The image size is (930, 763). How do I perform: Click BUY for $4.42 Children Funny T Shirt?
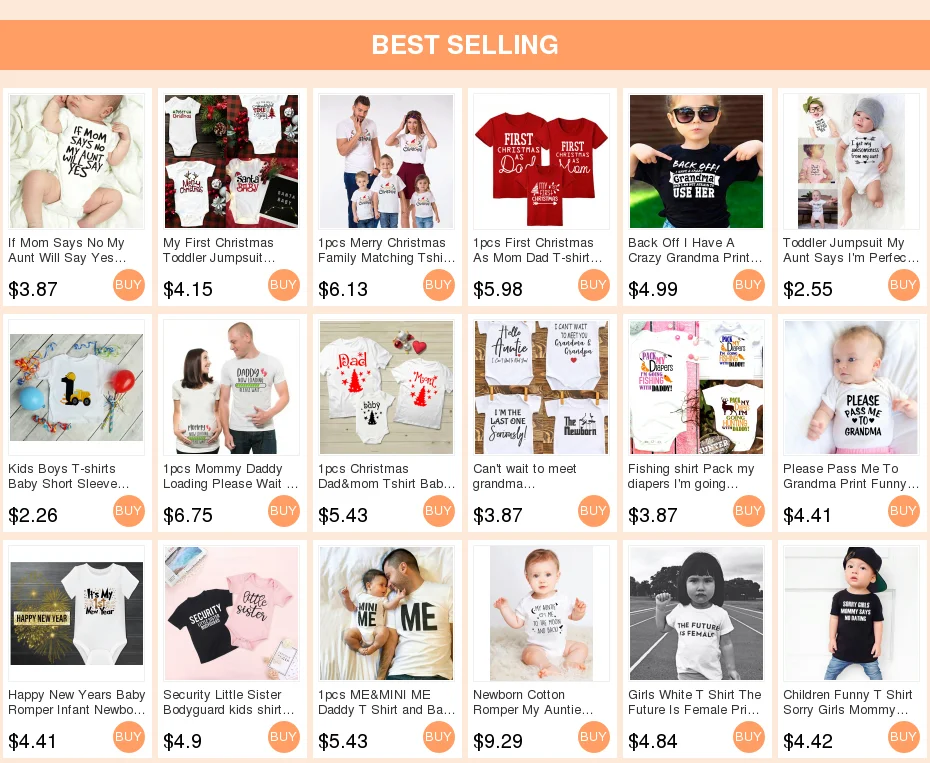pyautogui.click(x=904, y=737)
